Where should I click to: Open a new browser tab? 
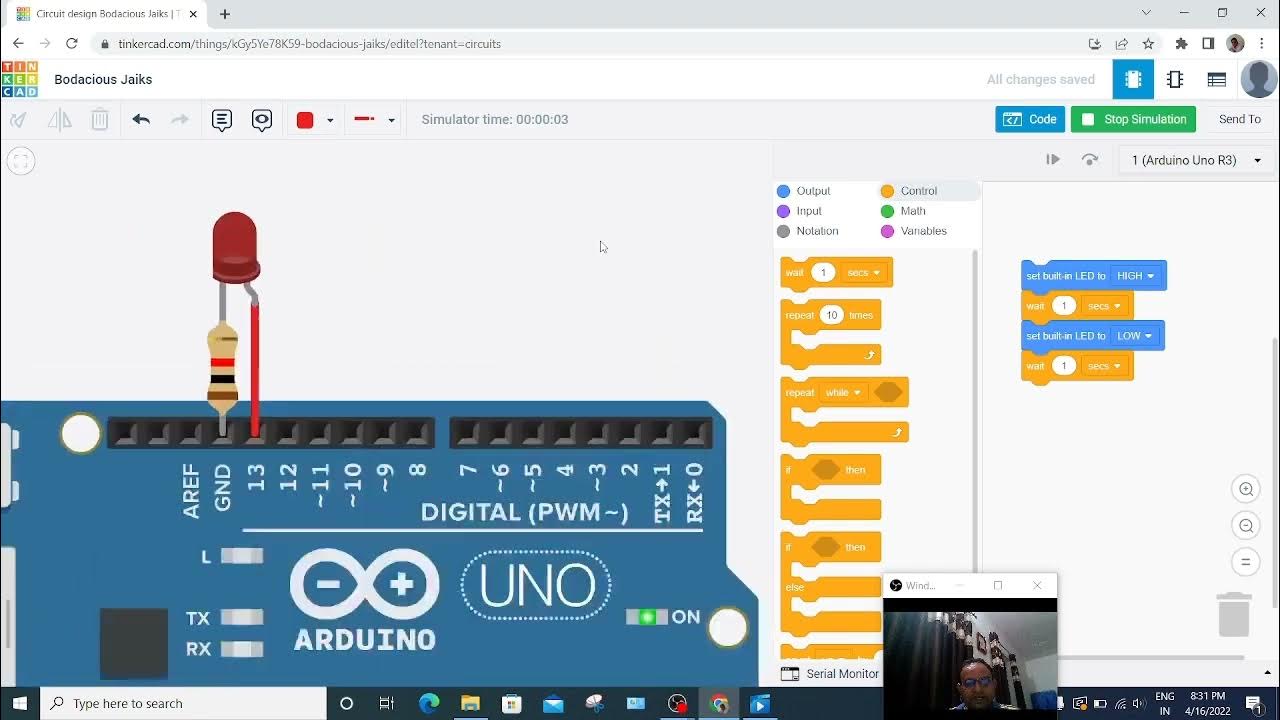click(225, 14)
